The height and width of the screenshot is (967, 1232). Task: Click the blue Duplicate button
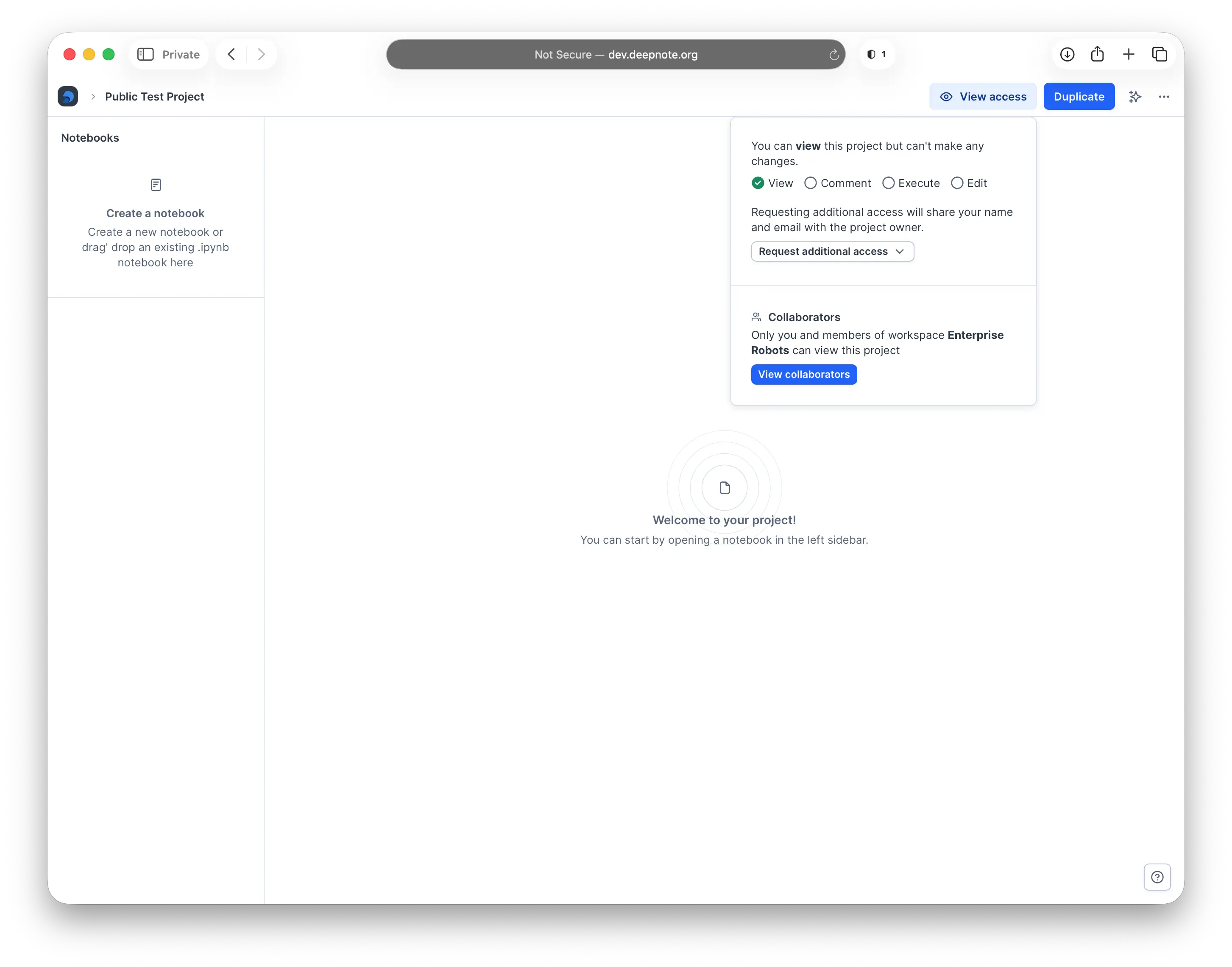(1078, 97)
